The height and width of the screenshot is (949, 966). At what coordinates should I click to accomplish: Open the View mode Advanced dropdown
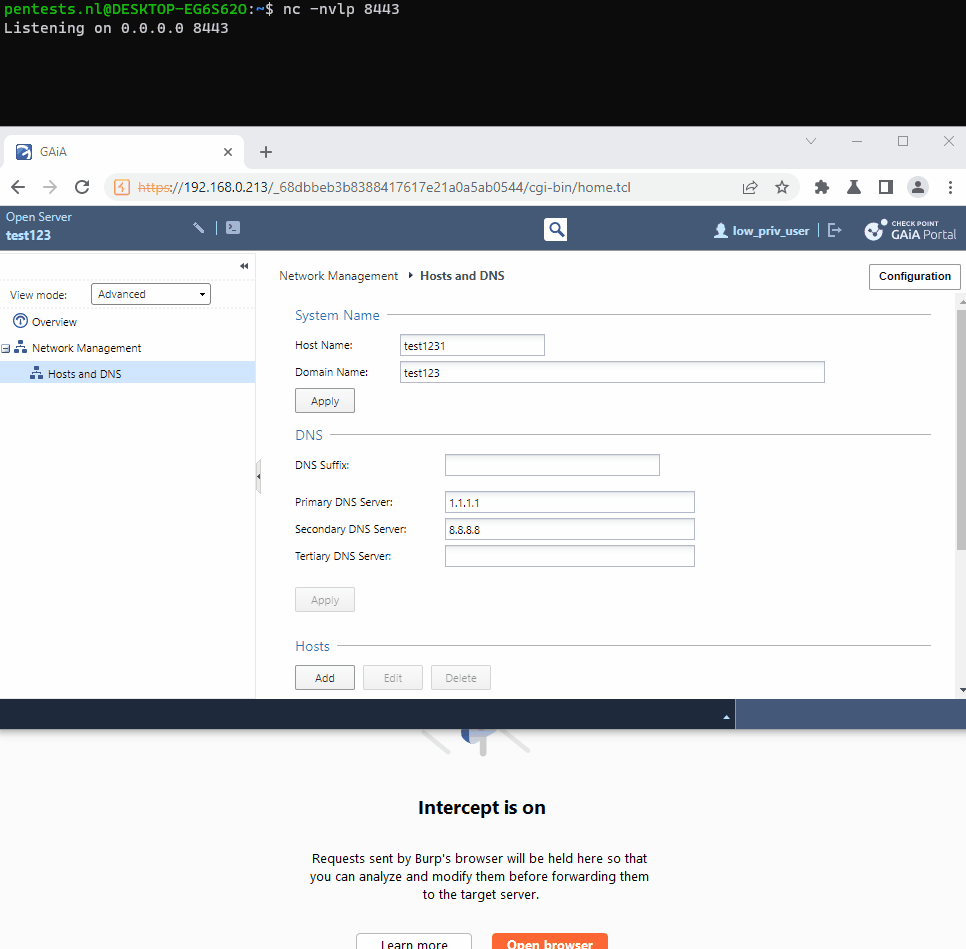coord(151,294)
